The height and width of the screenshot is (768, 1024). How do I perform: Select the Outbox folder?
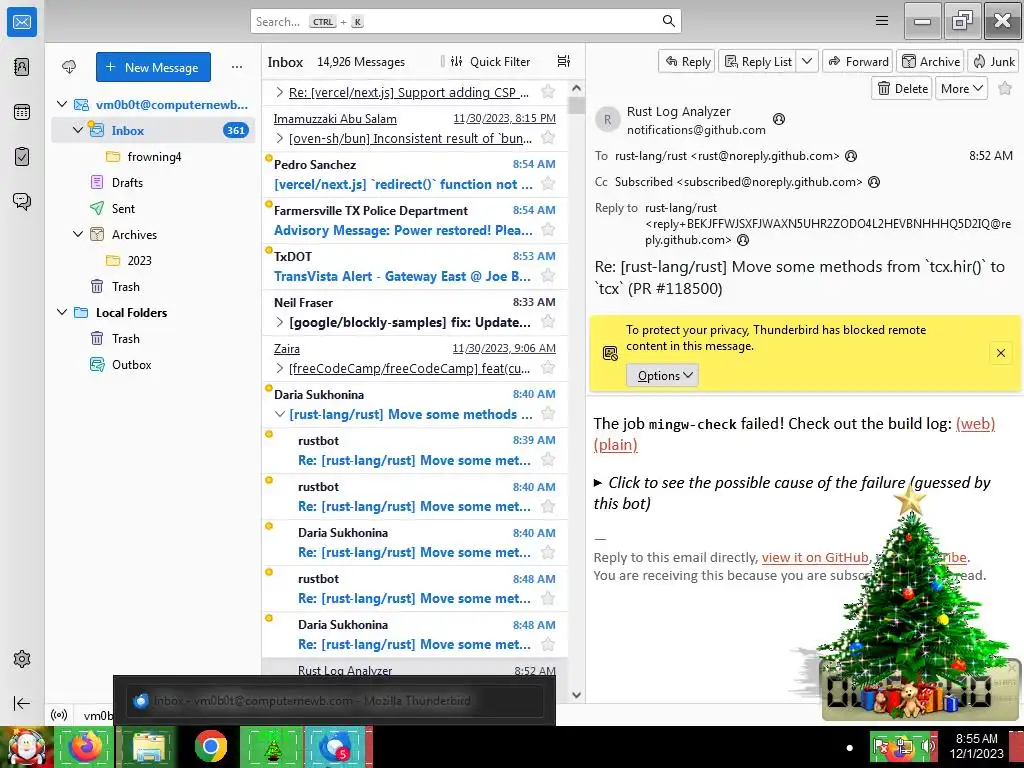[x=131, y=364]
